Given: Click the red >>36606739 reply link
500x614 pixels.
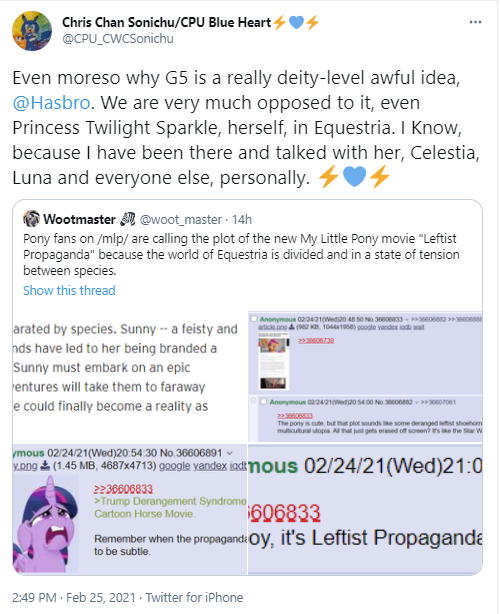Looking at the screenshot, I should click(x=316, y=341).
